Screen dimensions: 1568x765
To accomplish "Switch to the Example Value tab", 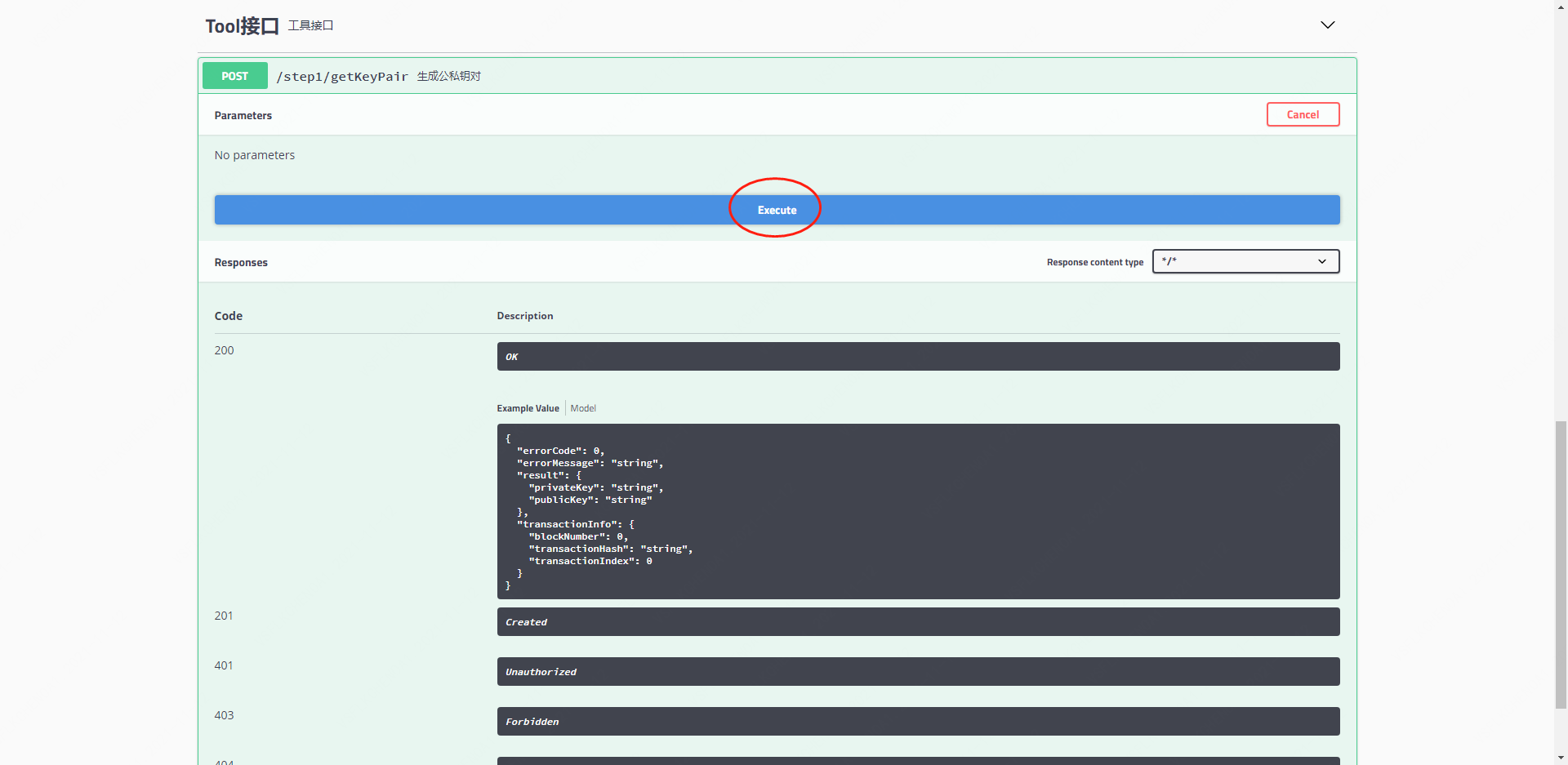I will [x=528, y=408].
